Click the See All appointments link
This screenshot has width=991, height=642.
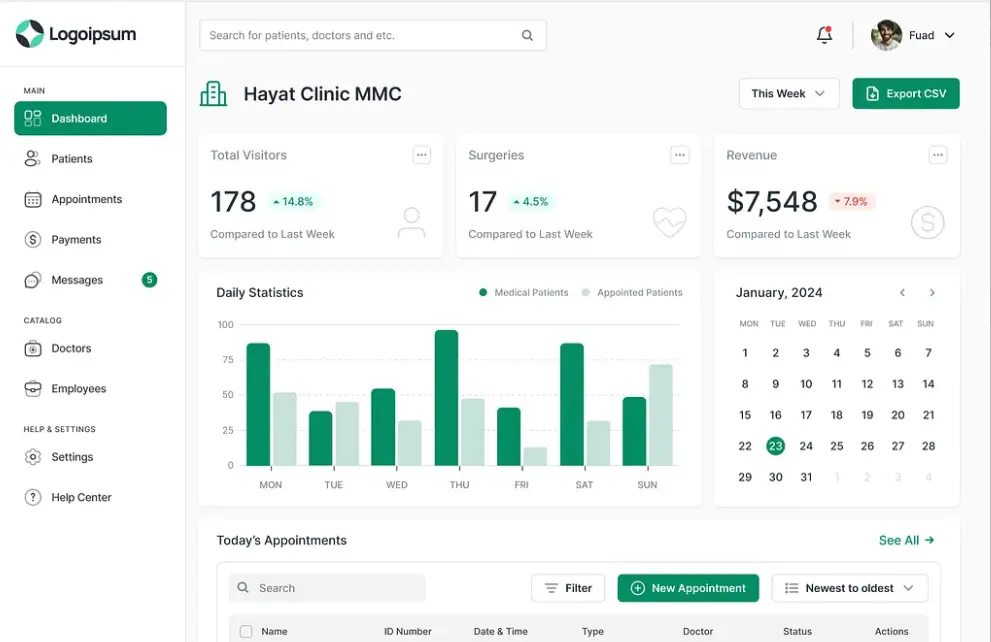tap(906, 540)
